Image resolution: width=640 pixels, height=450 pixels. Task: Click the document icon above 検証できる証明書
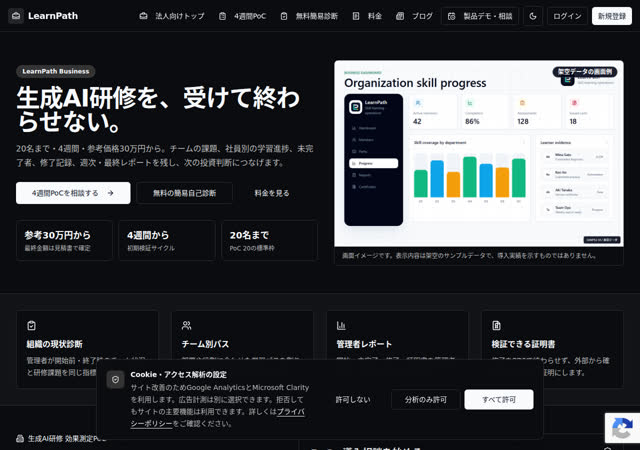click(x=496, y=325)
